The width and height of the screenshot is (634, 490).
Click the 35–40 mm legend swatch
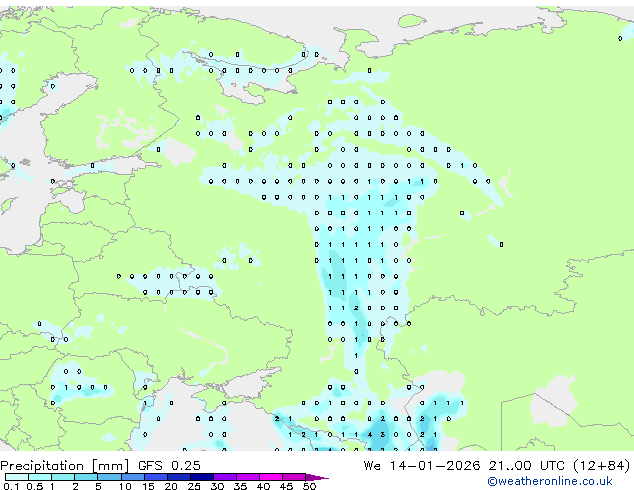coord(248,477)
